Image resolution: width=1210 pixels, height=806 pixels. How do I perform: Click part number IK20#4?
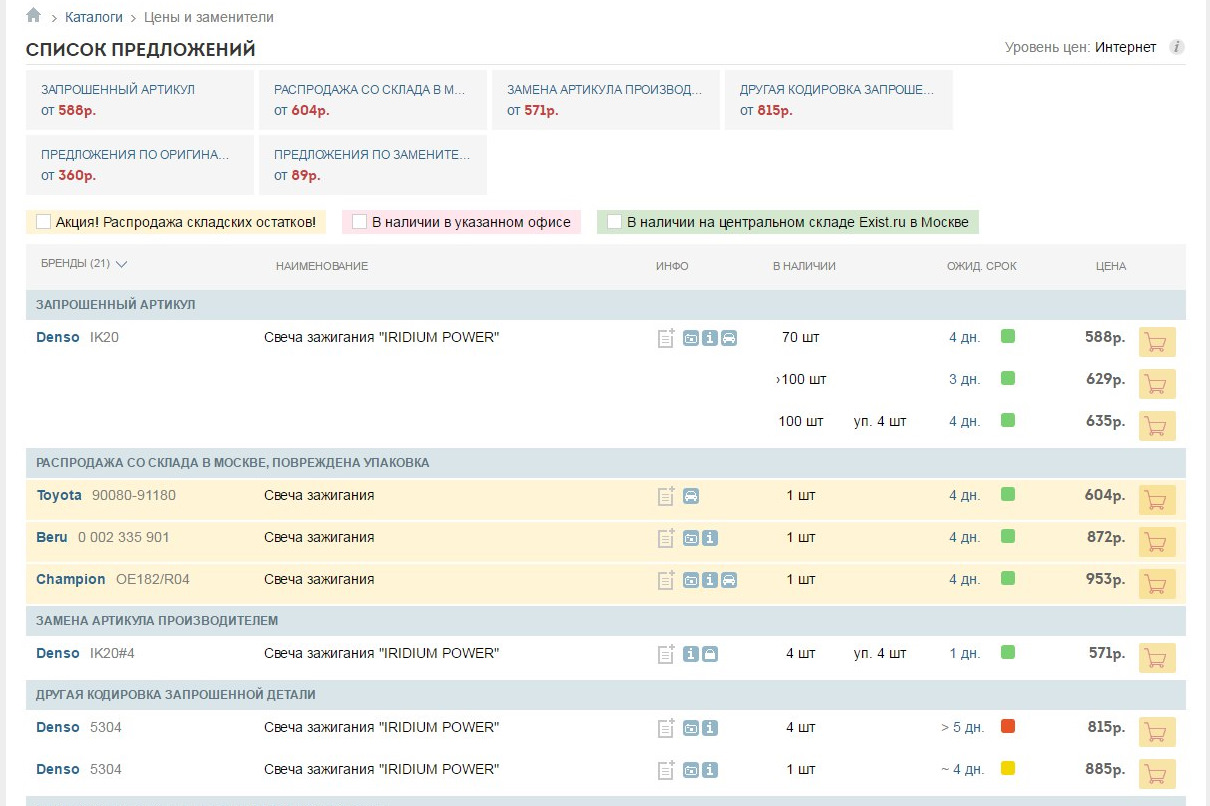point(112,653)
